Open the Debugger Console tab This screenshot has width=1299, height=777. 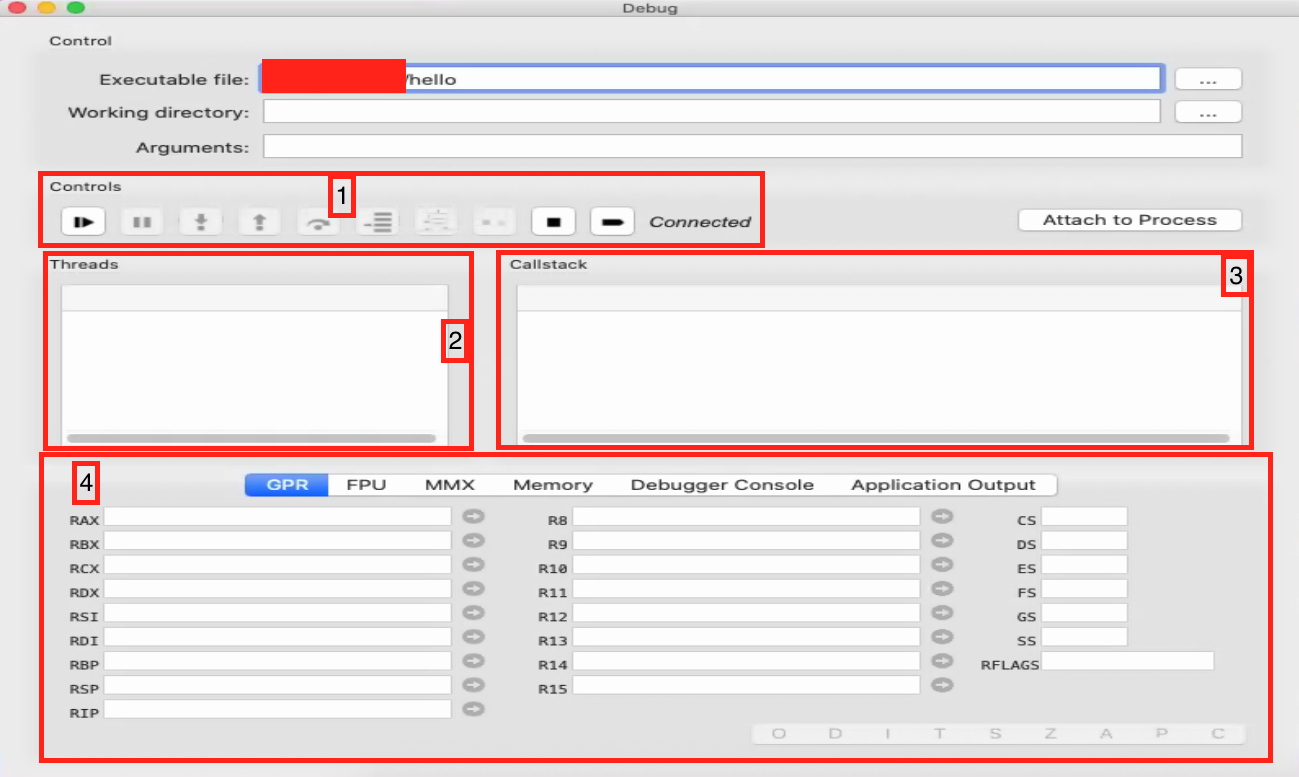click(721, 485)
